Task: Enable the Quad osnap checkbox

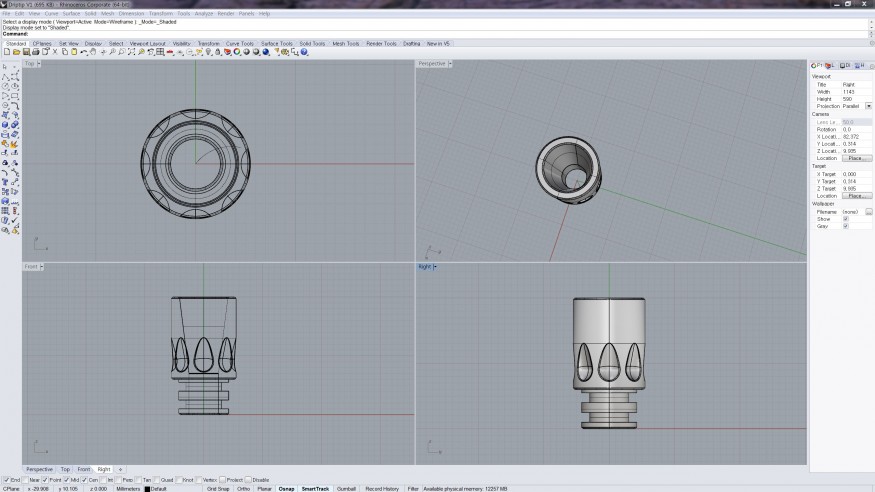Action: 156,480
